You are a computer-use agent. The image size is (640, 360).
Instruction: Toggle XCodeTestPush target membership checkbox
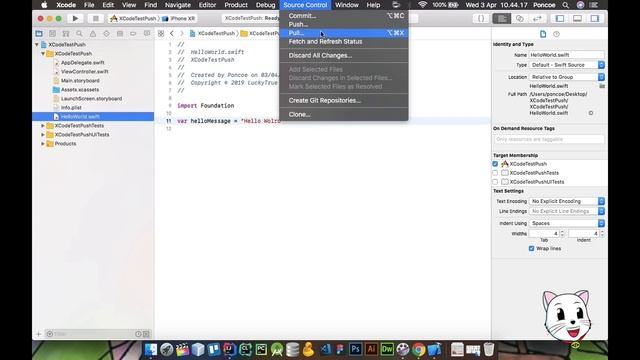click(495, 164)
